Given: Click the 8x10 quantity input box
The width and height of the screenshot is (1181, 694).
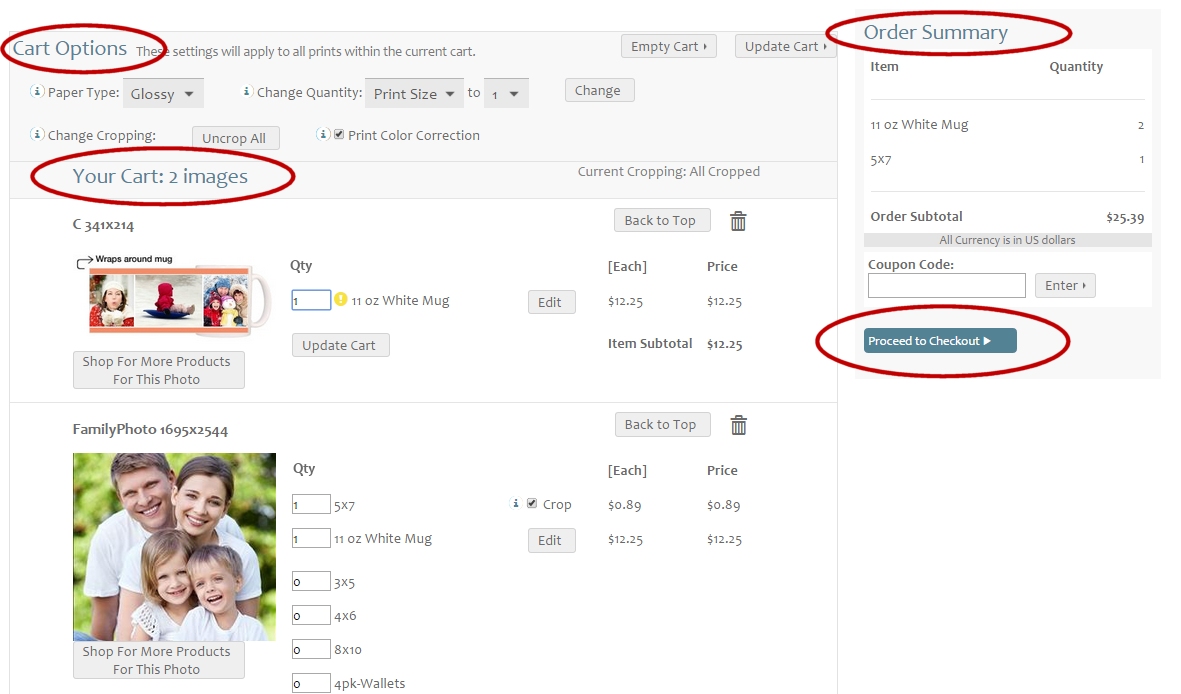Looking at the screenshot, I should [x=311, y=649].
